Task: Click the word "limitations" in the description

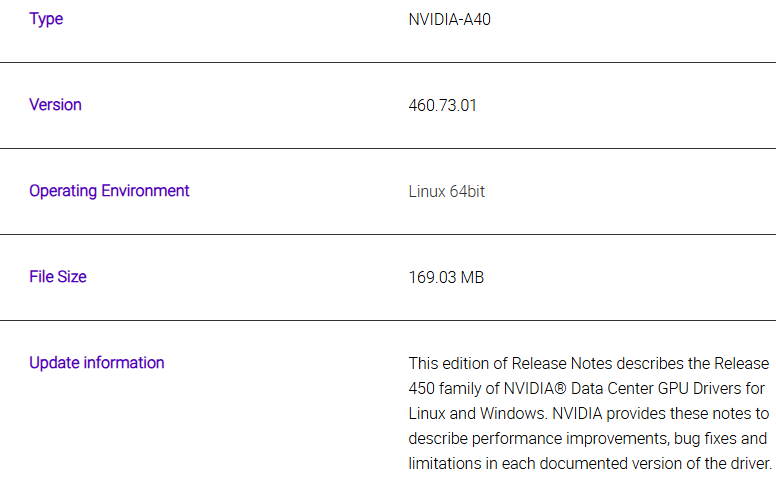Action: [446, 463]
